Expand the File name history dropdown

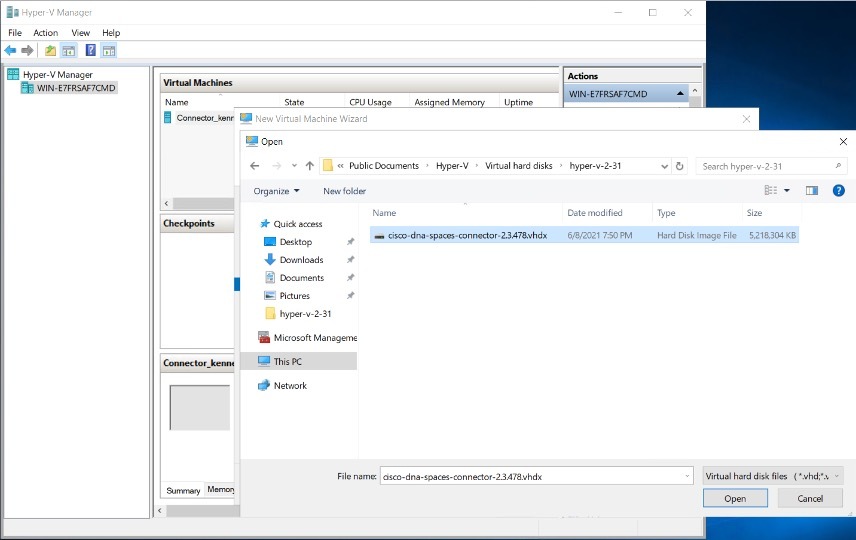pyautogui.click(x=686, y=477)
